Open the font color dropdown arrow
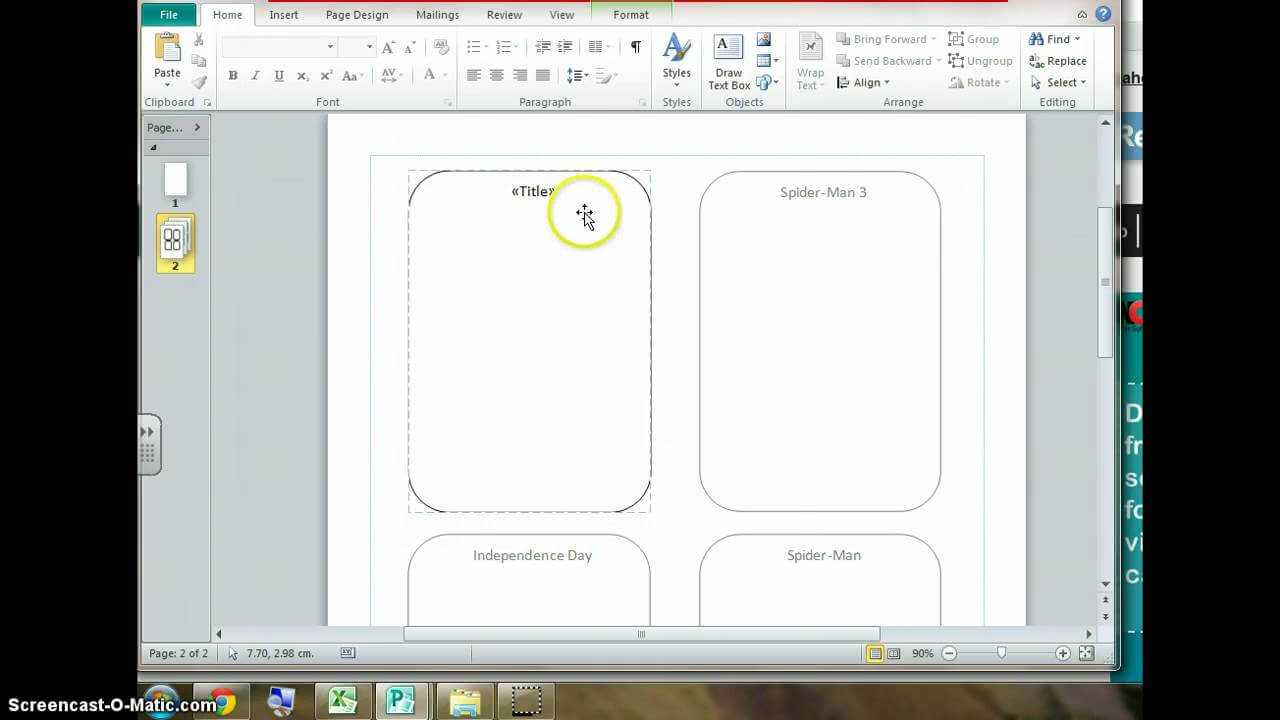This screenshot has height=720, width=1280. [x=444, y=75]
